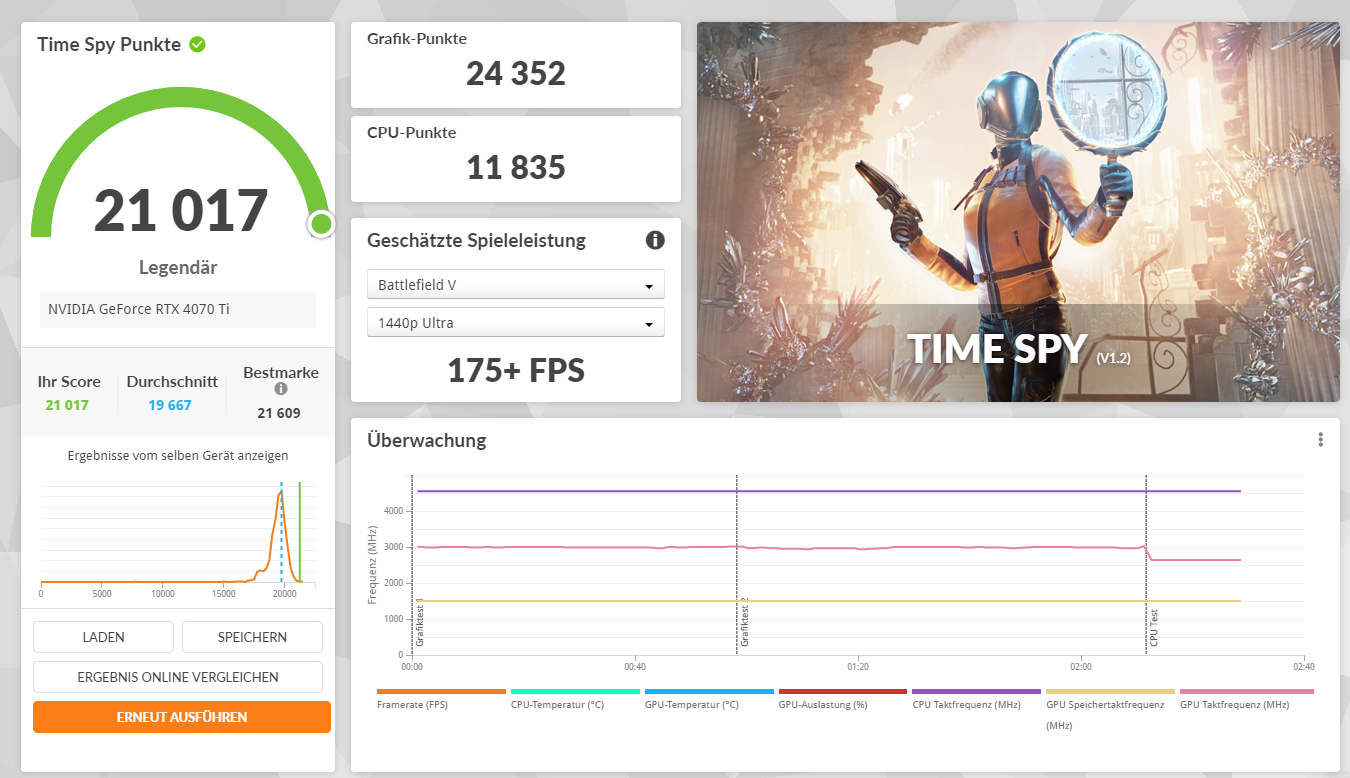The image size is (1350, 778).
Task: Click the 21 017 main score value
Action: coord(181,210)
